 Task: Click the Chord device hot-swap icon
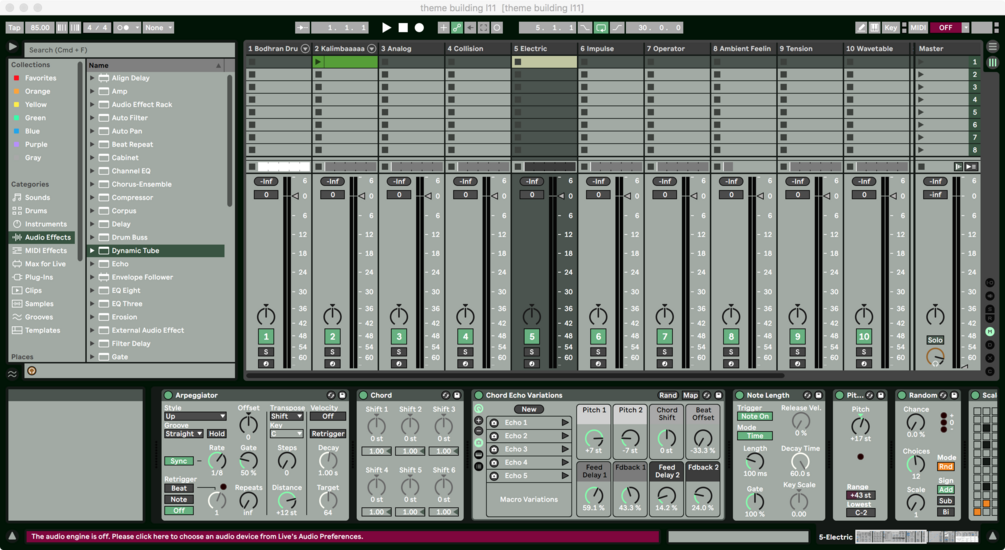[x=445, y=396]
